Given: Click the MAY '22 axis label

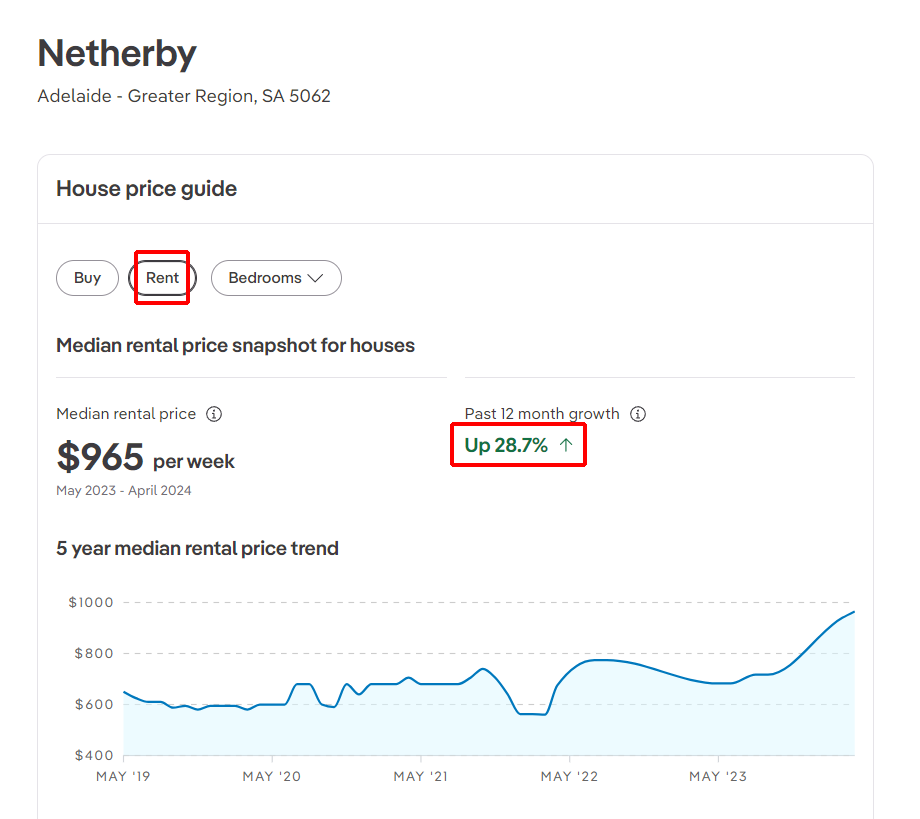Looking at the screenshot, I should click(x=569, y=776).
